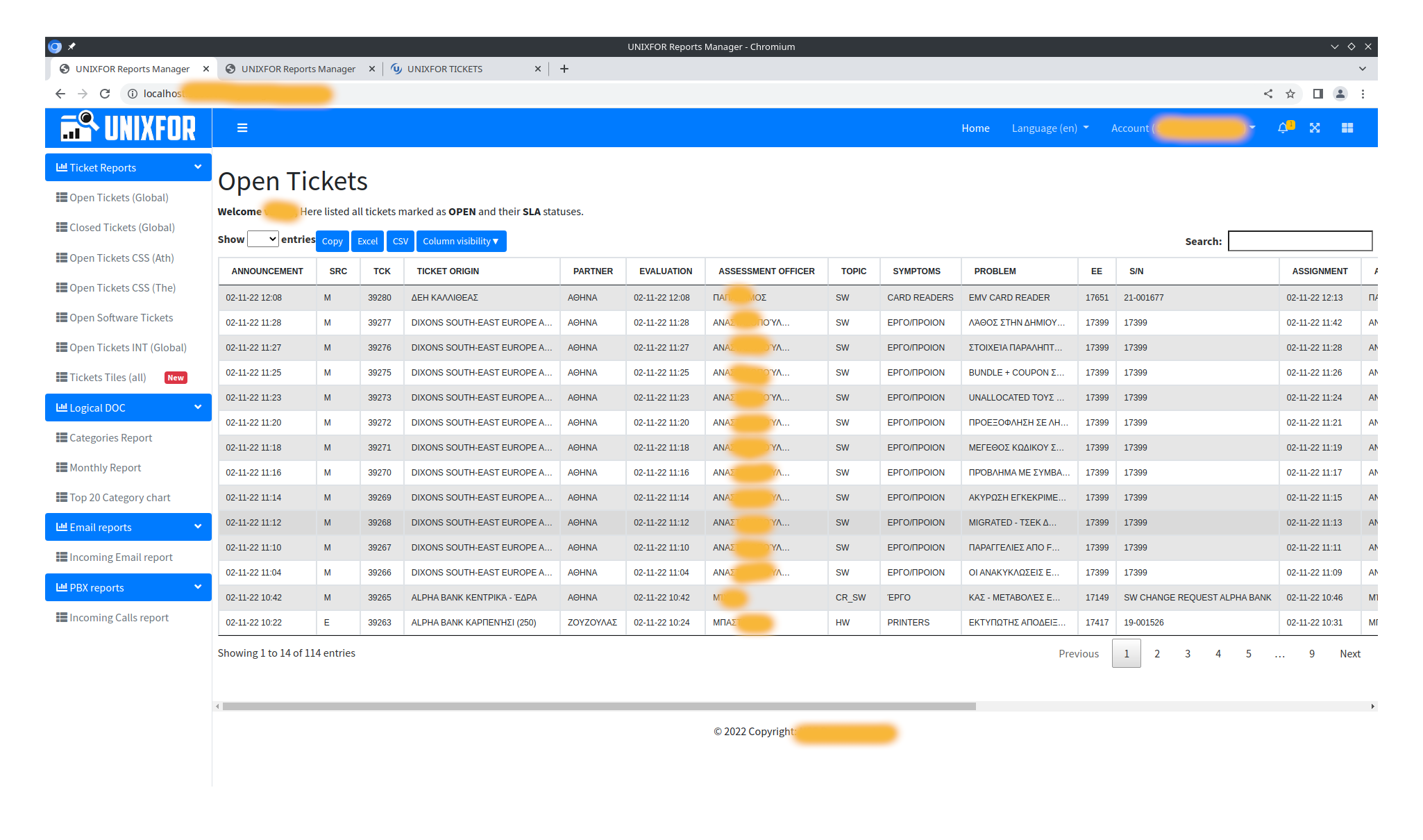This screenshot has height=840, width=1423.
Task: Click the Search input field
Action: [x=1299, y=241]
